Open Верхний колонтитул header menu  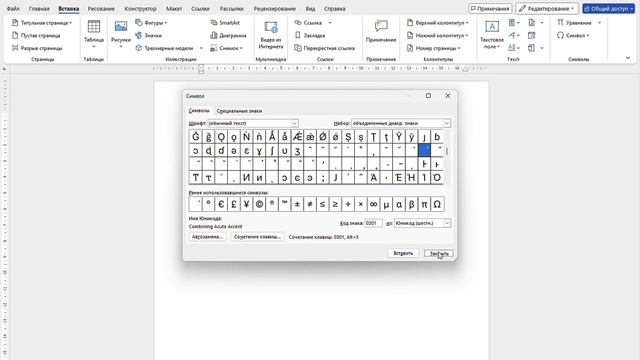438,23
